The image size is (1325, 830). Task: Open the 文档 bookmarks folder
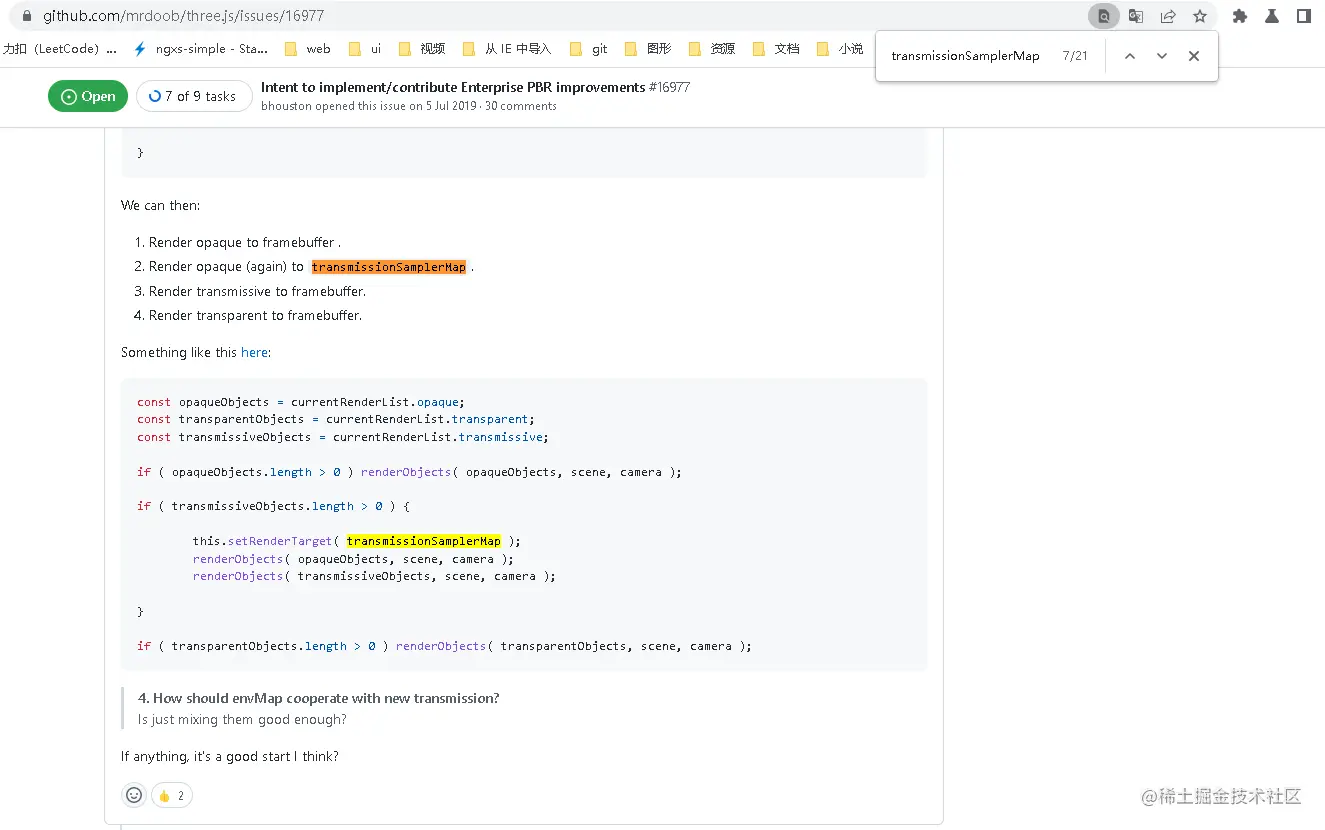pos(776,48)
